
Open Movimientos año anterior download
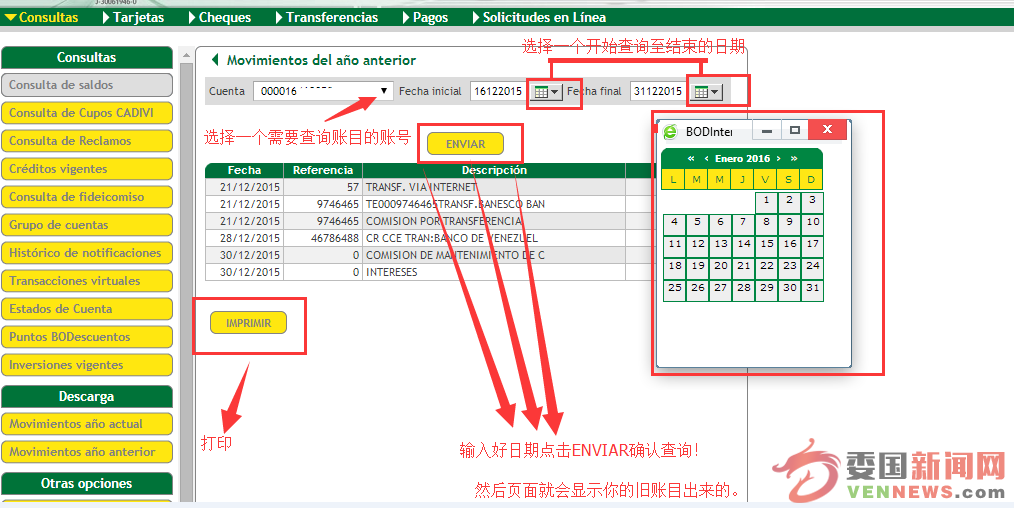click(x=87, y=452)
